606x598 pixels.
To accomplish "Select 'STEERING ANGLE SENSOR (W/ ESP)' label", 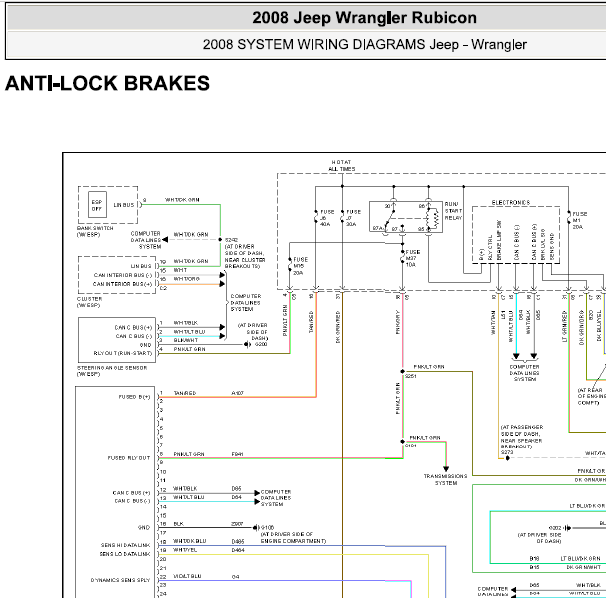I will (112, 371).
